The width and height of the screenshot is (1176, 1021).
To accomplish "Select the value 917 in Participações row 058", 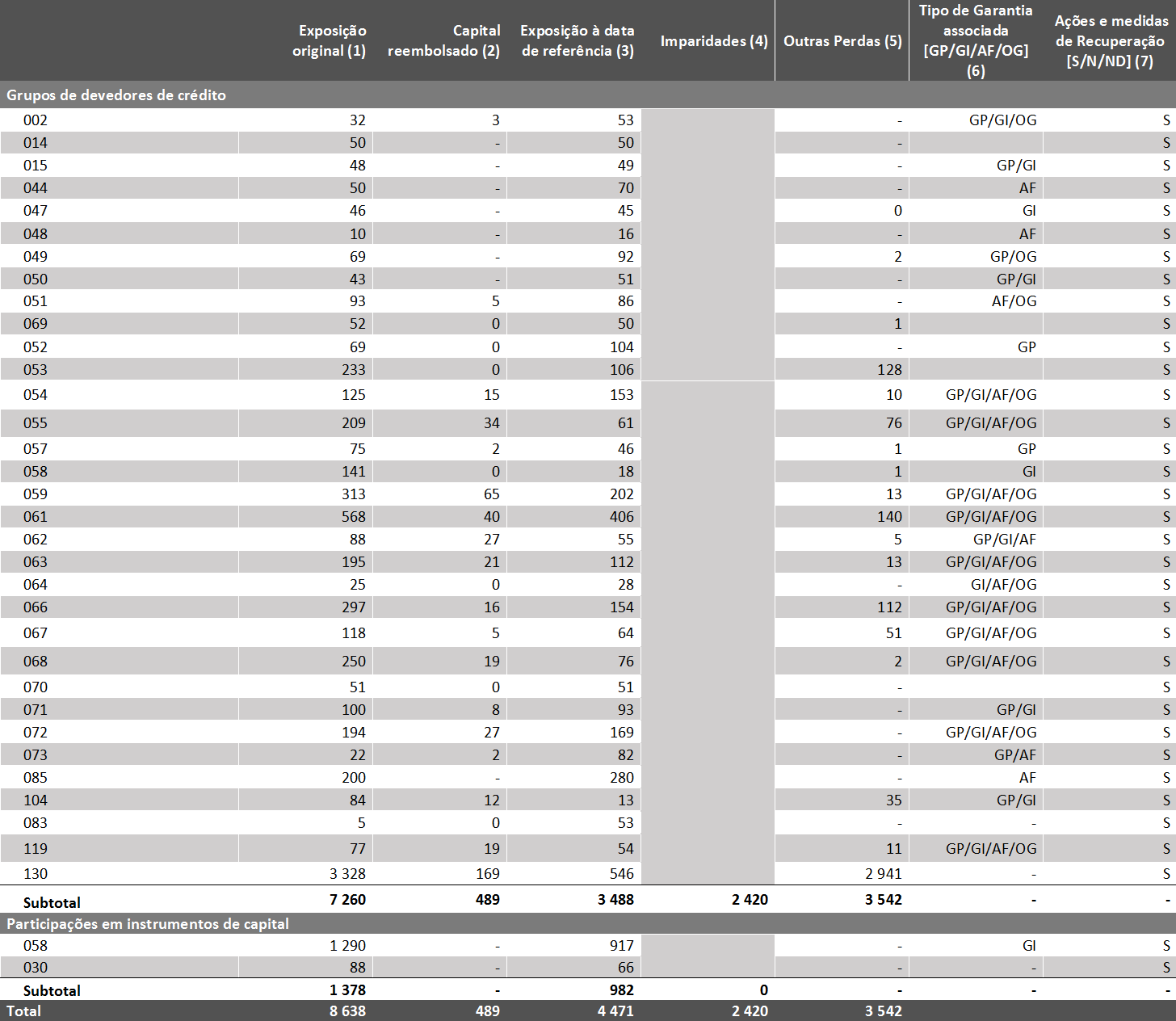I will (622, 946).
